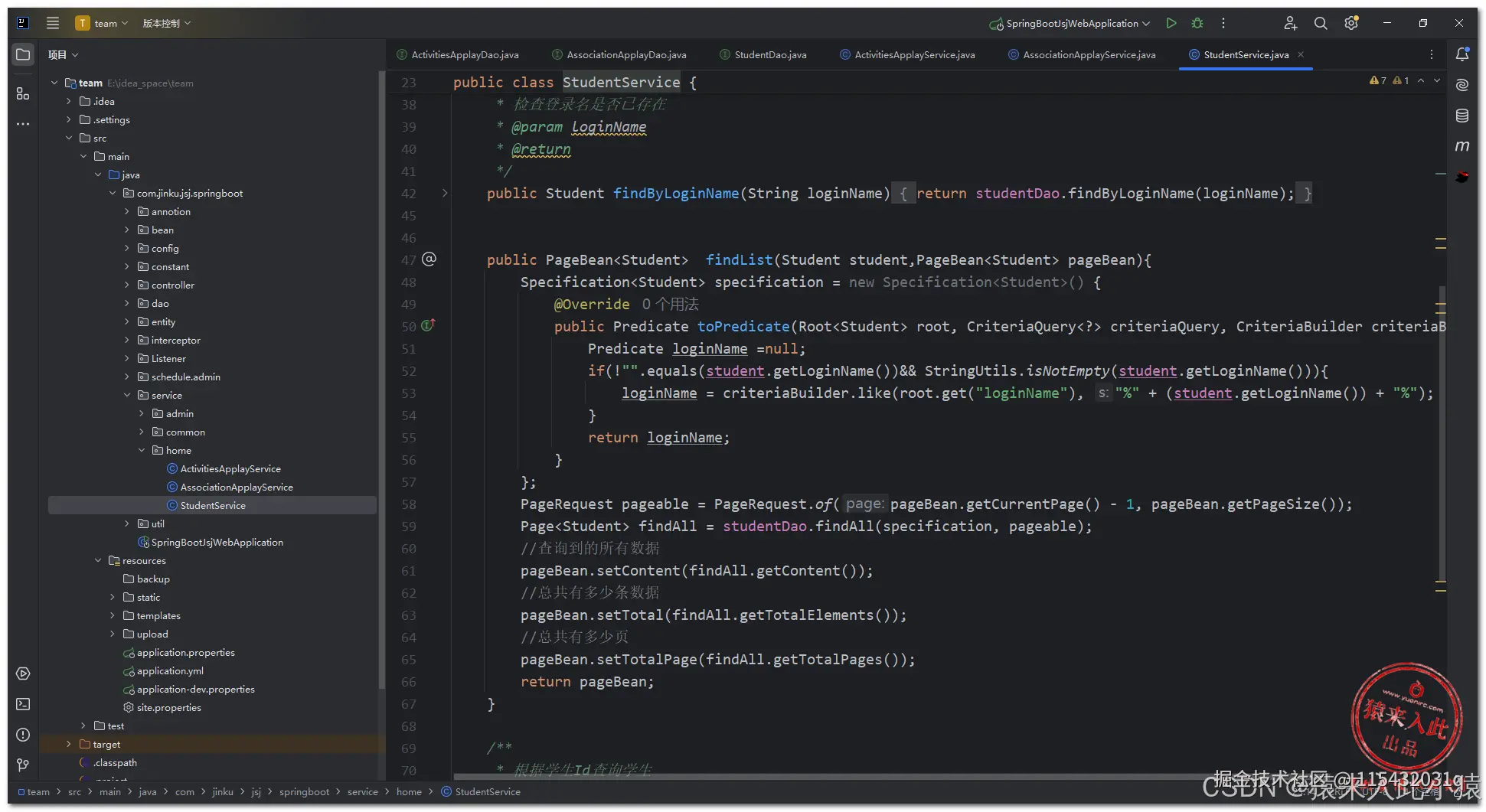Switch to StudentDao.java tab

click(763, 54)
